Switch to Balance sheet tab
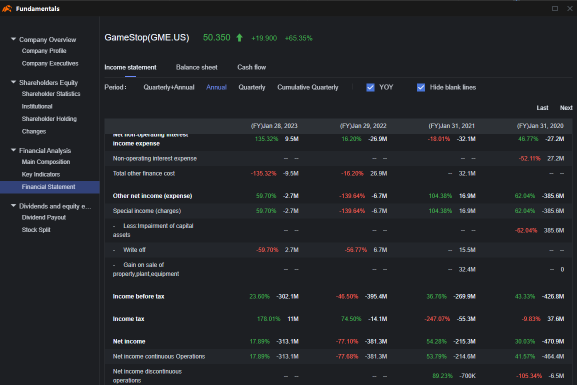Image resolution: width=577 pixels, height=385 pixels. (x=197, y=67)
